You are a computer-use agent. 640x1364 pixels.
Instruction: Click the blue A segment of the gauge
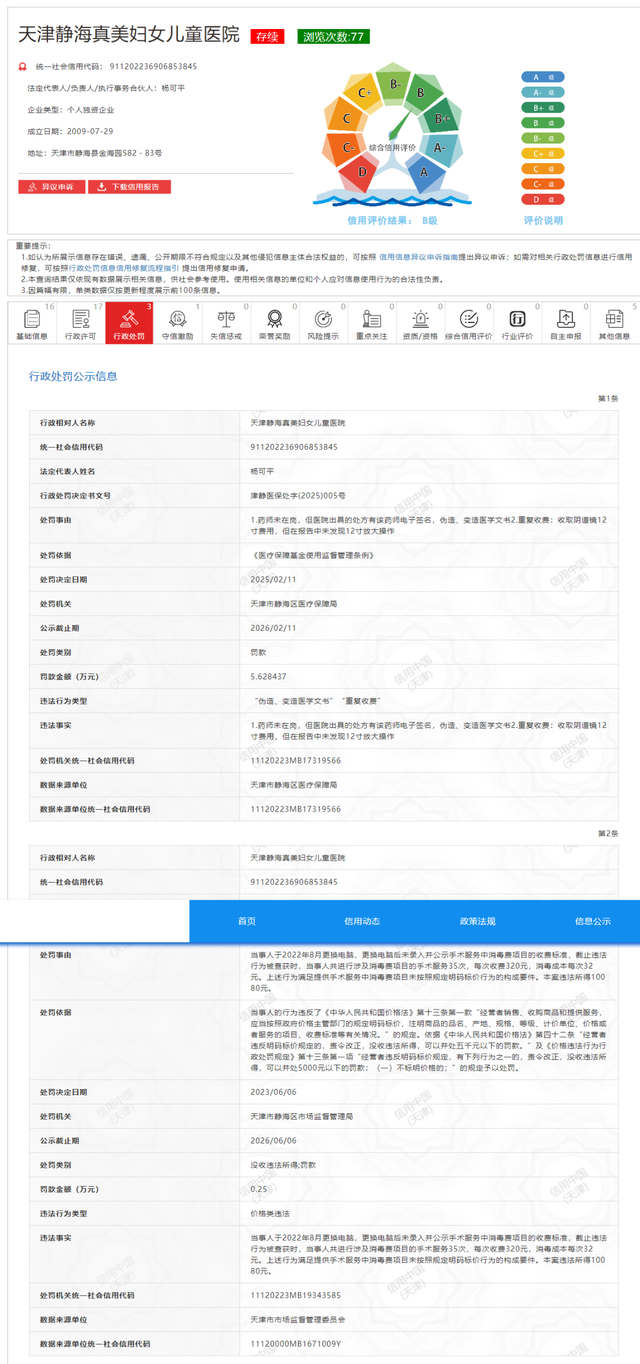[423, 172]
